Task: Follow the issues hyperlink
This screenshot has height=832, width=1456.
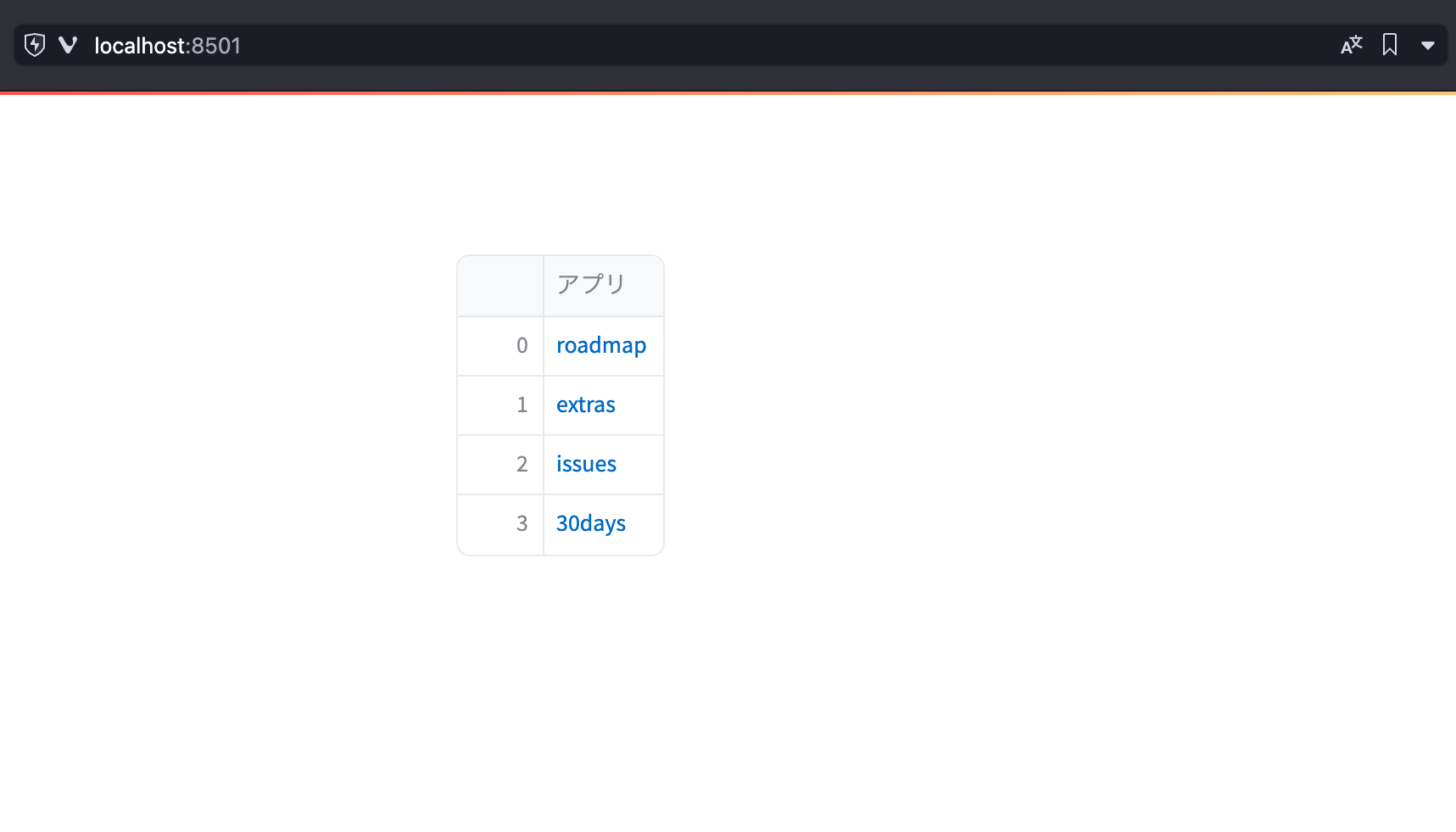Action: coord(586,464)
